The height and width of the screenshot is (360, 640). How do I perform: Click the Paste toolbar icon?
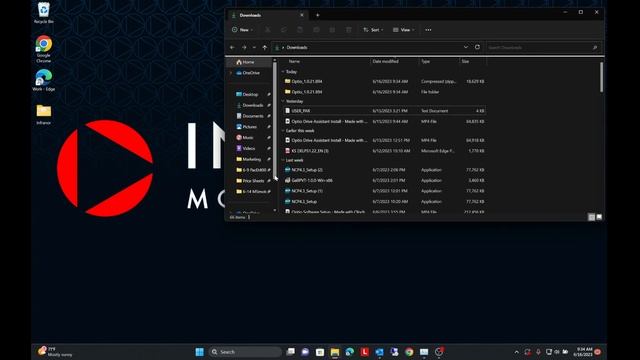[x=300, y=30]
